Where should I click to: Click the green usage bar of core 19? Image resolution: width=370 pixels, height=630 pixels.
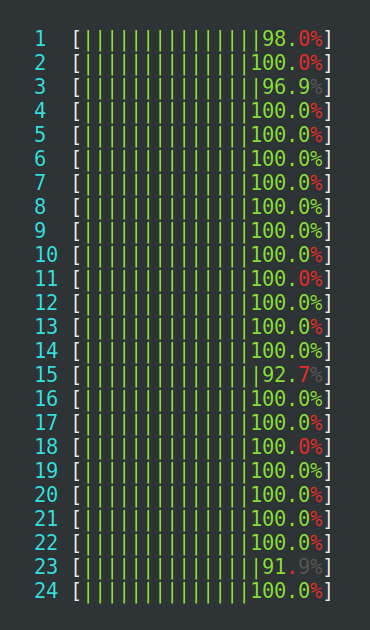[166, 471]
